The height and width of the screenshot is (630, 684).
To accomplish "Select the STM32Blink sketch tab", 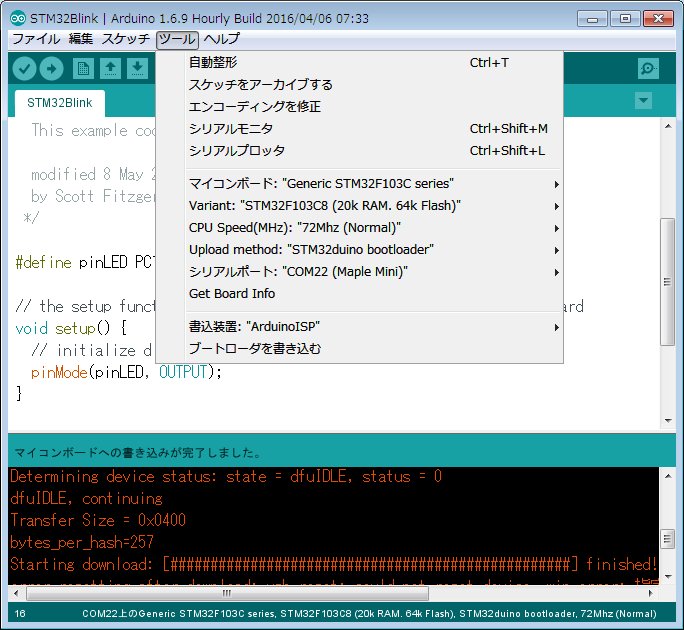I will click(60, 103).
